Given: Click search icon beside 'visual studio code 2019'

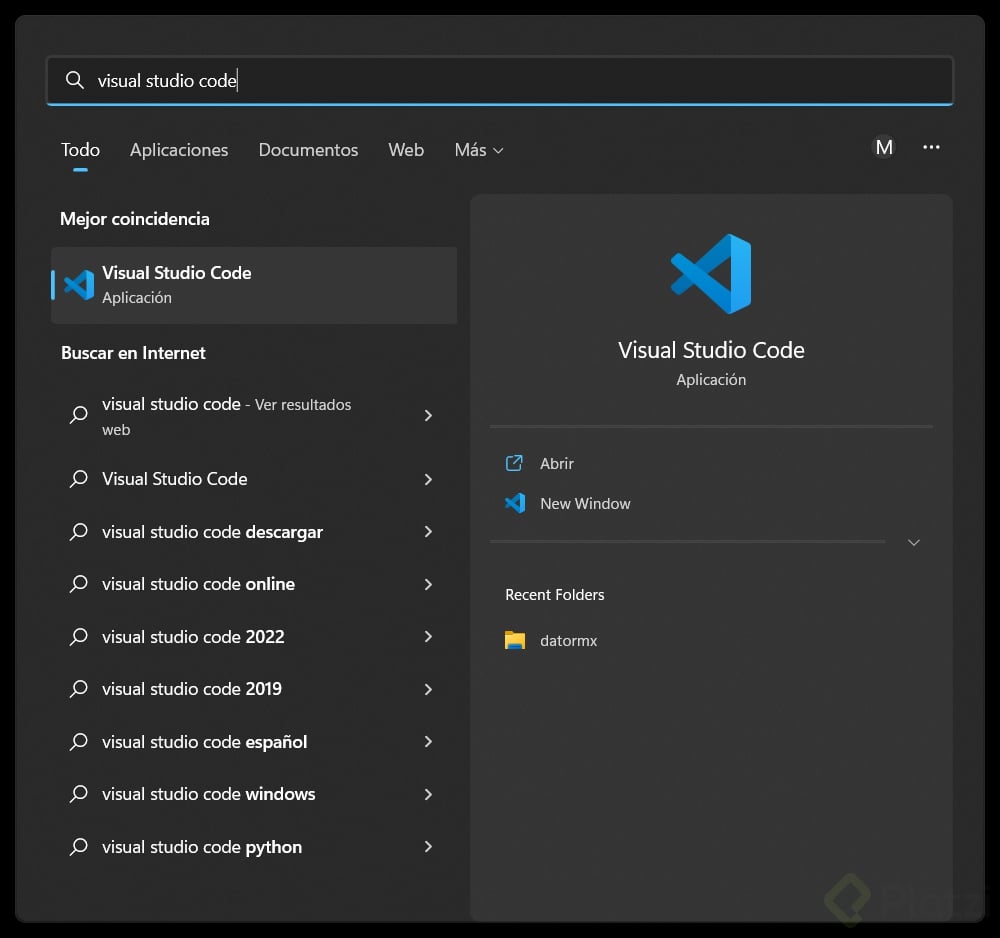Looking at the screenshot, I should [x=78, y=689].
